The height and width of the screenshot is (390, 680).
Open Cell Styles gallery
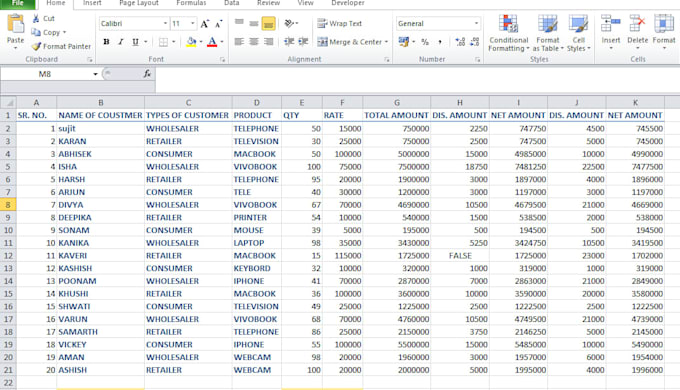[x=579, y=33]
